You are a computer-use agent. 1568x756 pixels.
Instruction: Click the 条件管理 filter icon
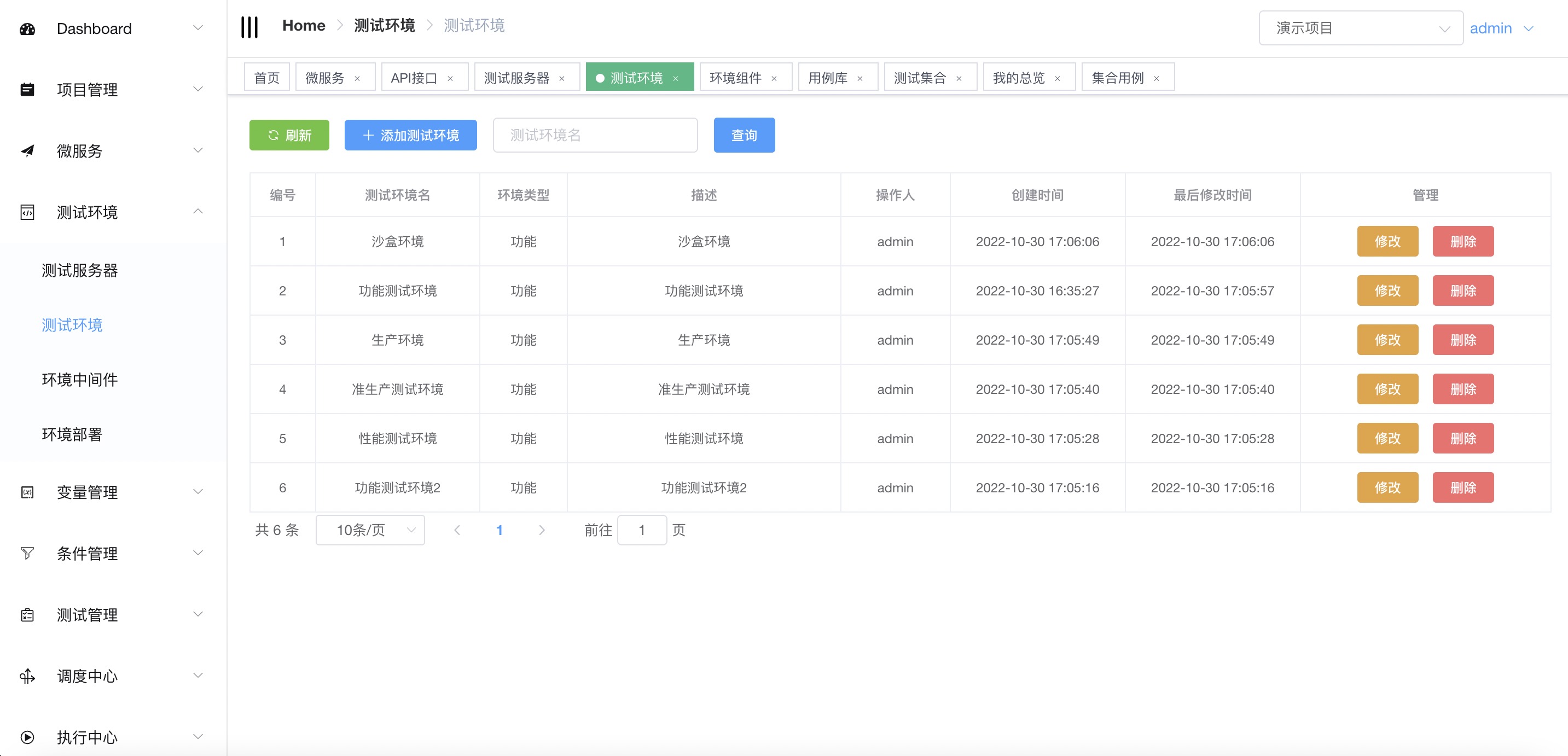pos(27,553)
